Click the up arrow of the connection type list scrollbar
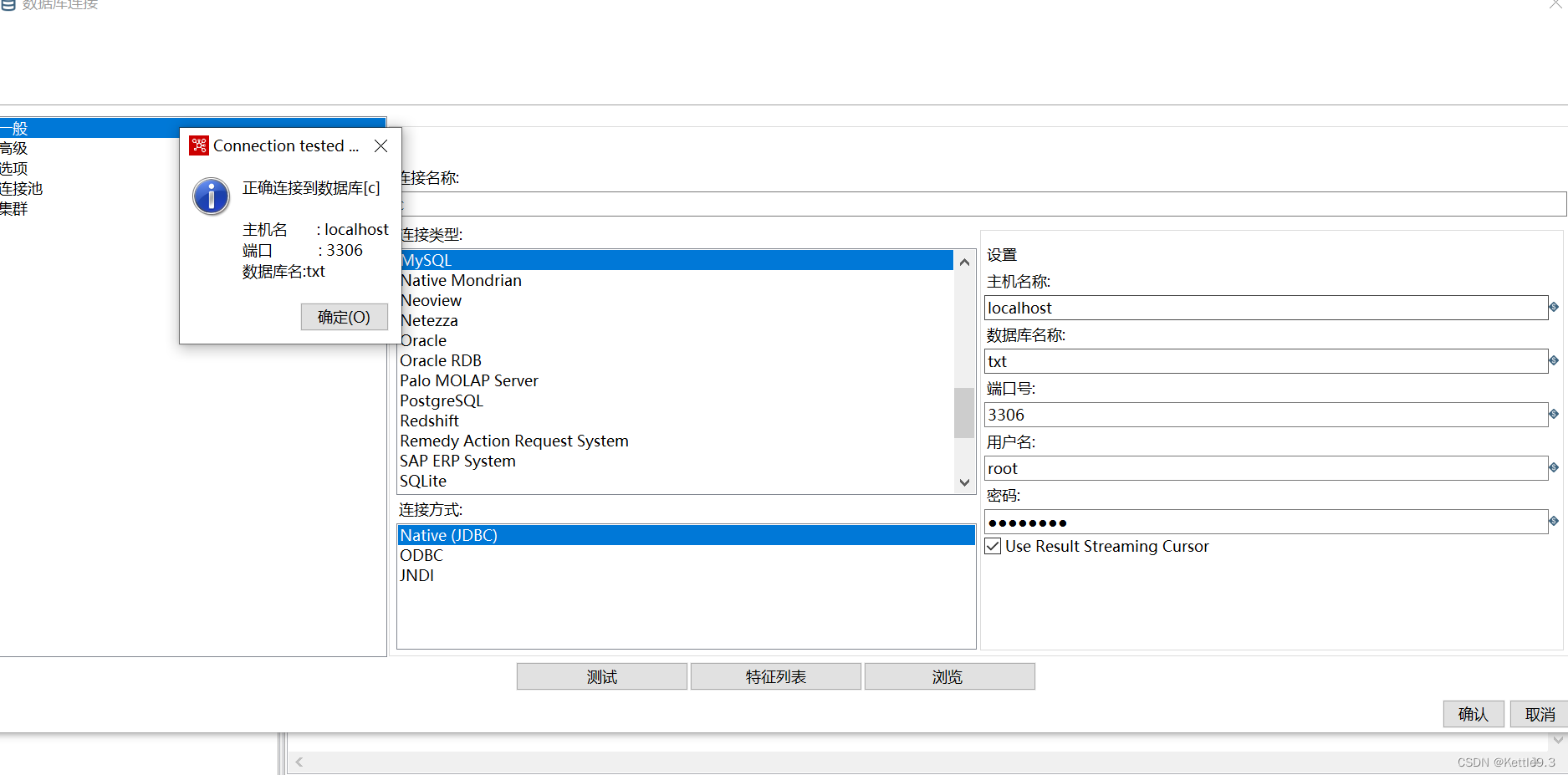The image size is (1568, 775). tap(964, 262)
